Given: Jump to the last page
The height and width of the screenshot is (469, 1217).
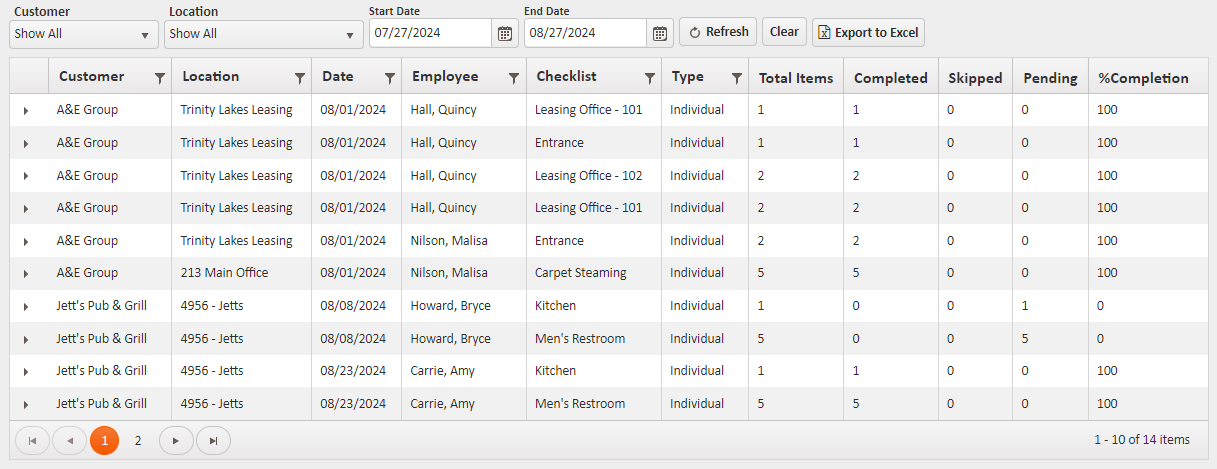Looking at the screenshot, I should (213, 440).
